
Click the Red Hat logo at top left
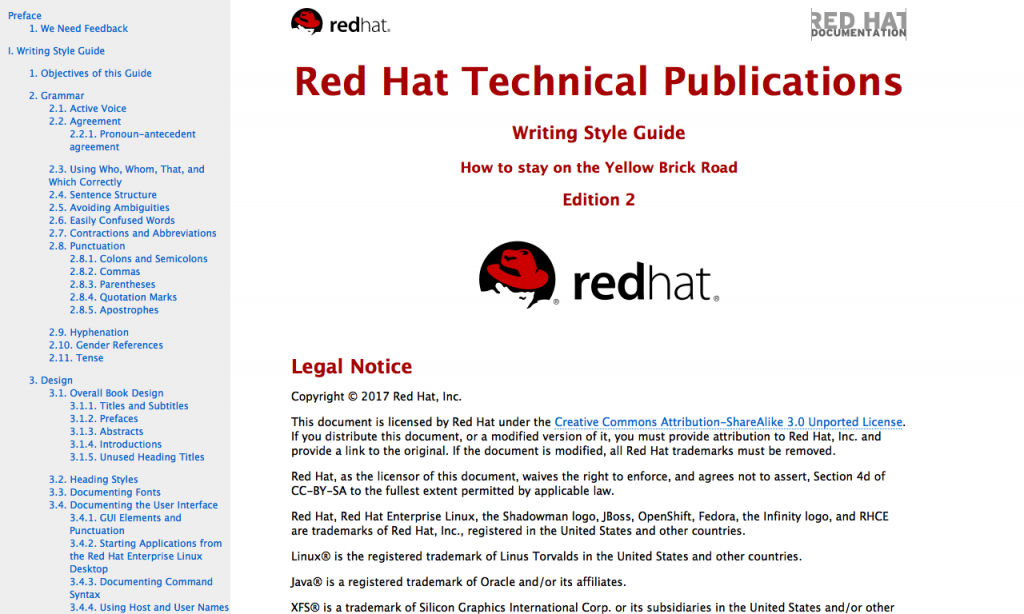tap(340, 21)
